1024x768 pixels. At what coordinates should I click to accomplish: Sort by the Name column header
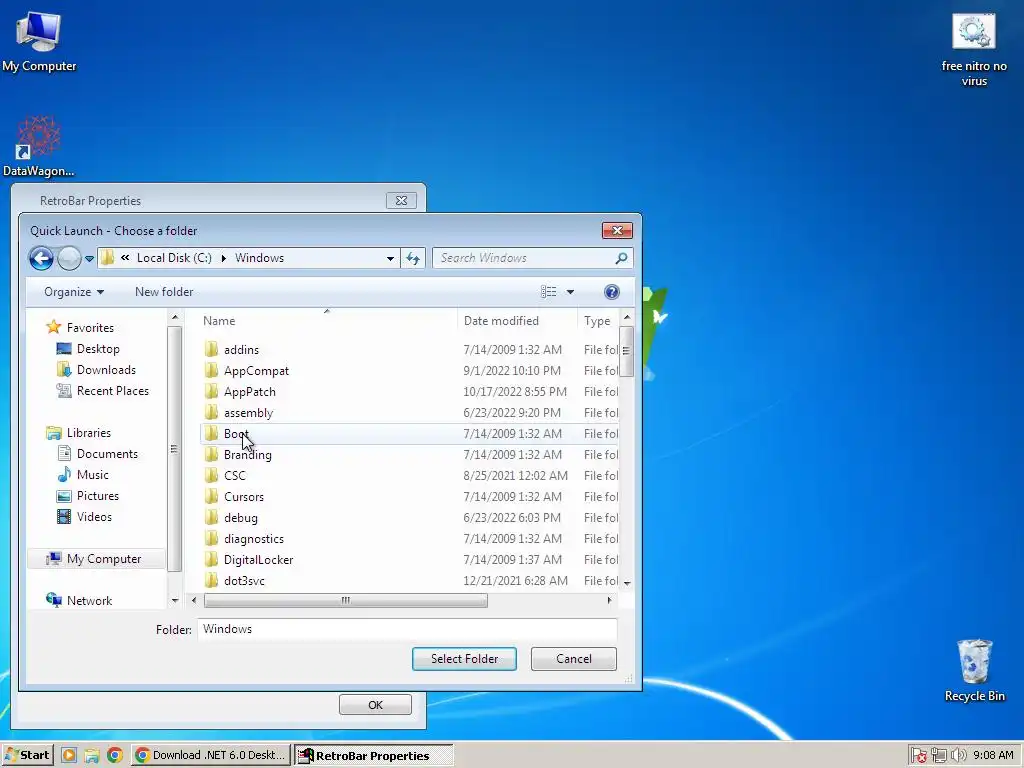pyautogui.click(x=219, y=321)
